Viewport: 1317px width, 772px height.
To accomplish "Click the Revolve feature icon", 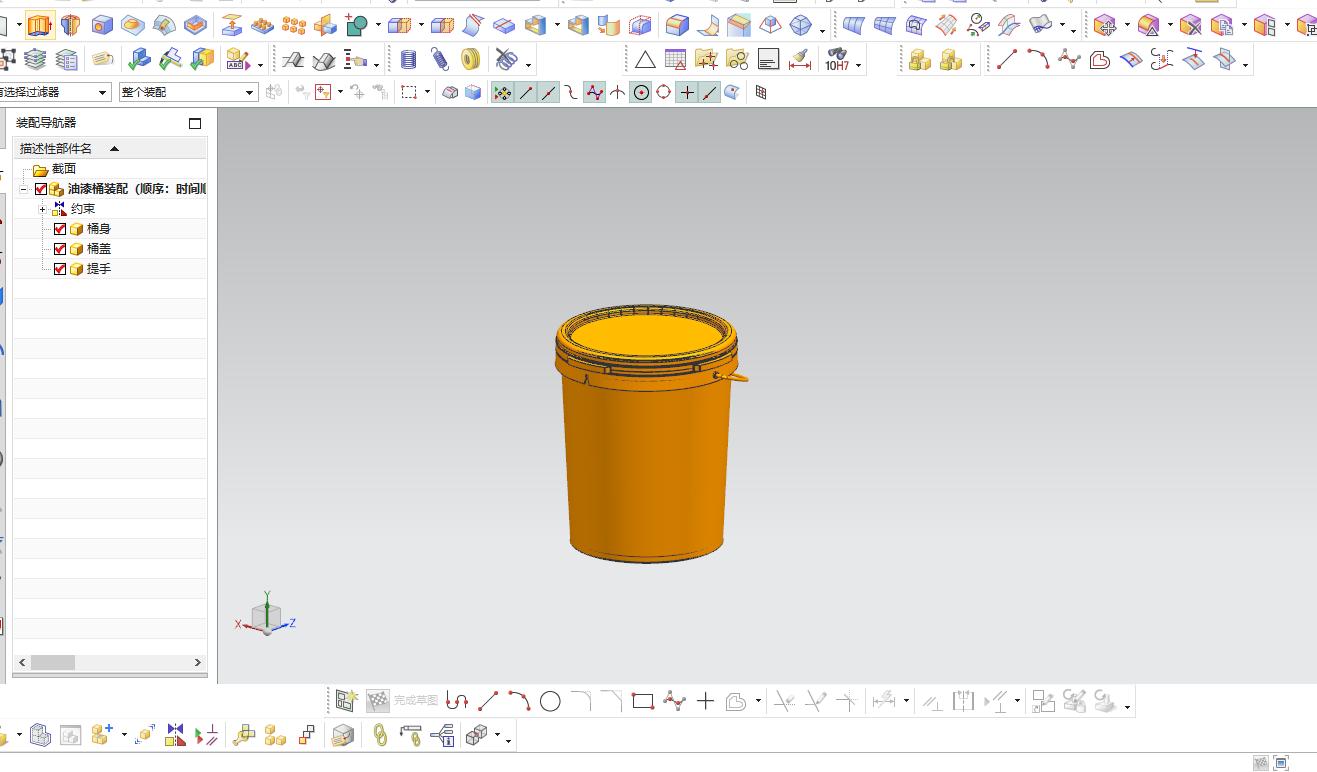I will 70,25.
